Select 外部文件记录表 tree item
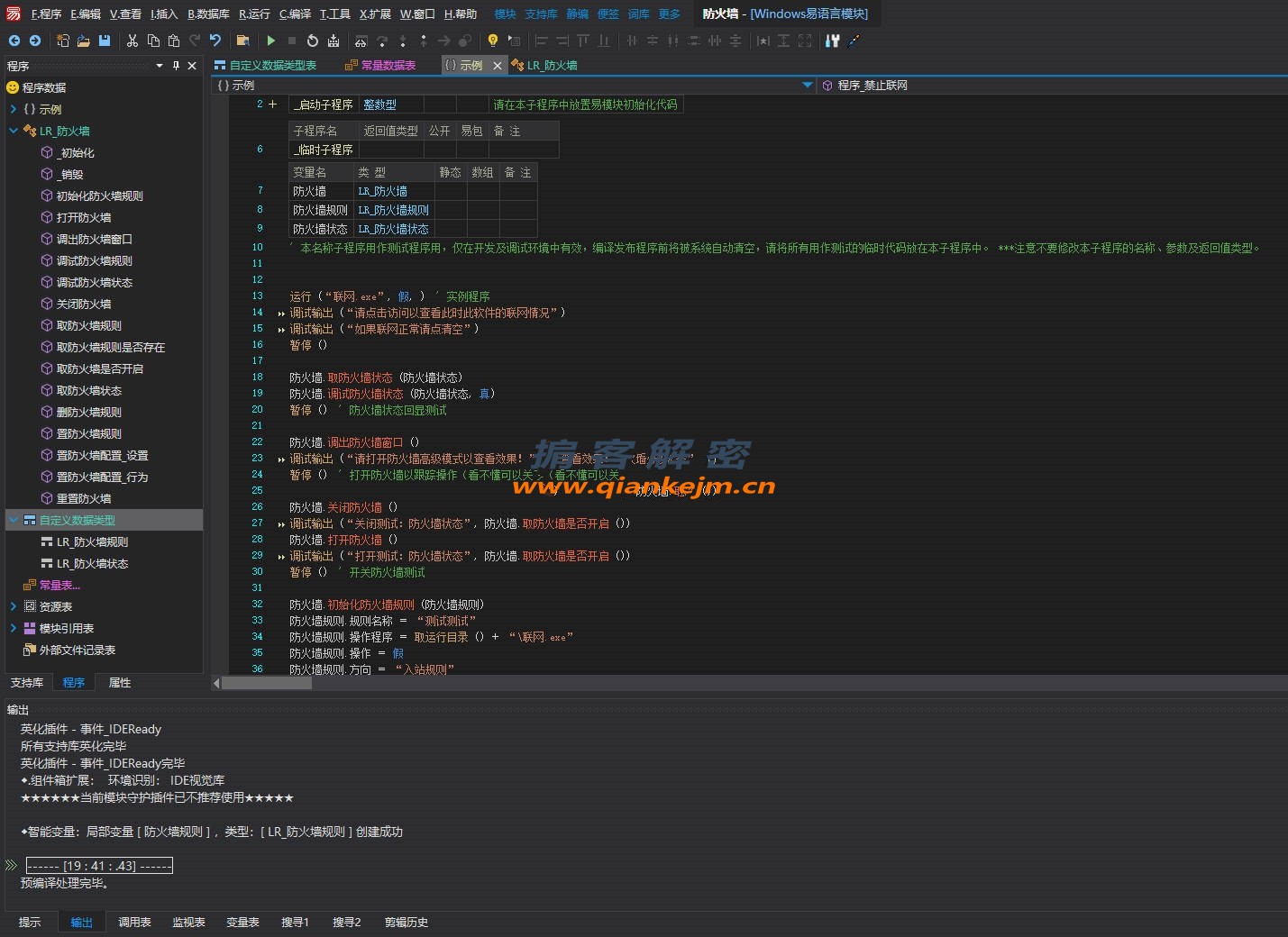 click(78, 650)
